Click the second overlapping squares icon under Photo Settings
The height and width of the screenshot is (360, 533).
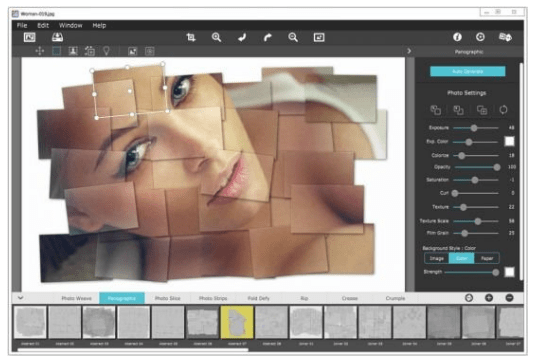(458, 110)
